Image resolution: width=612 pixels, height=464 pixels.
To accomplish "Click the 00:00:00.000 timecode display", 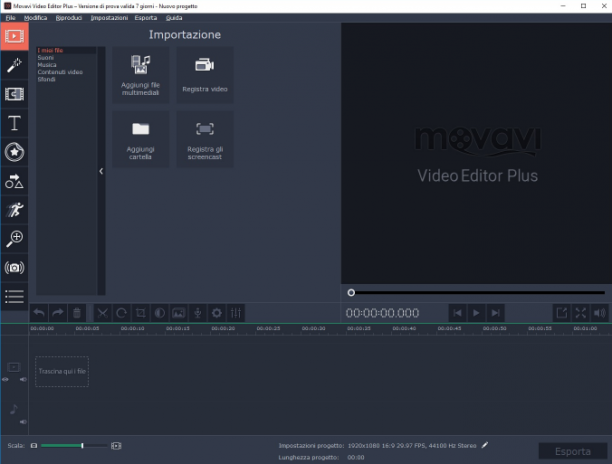I will (x=382, y=313).
